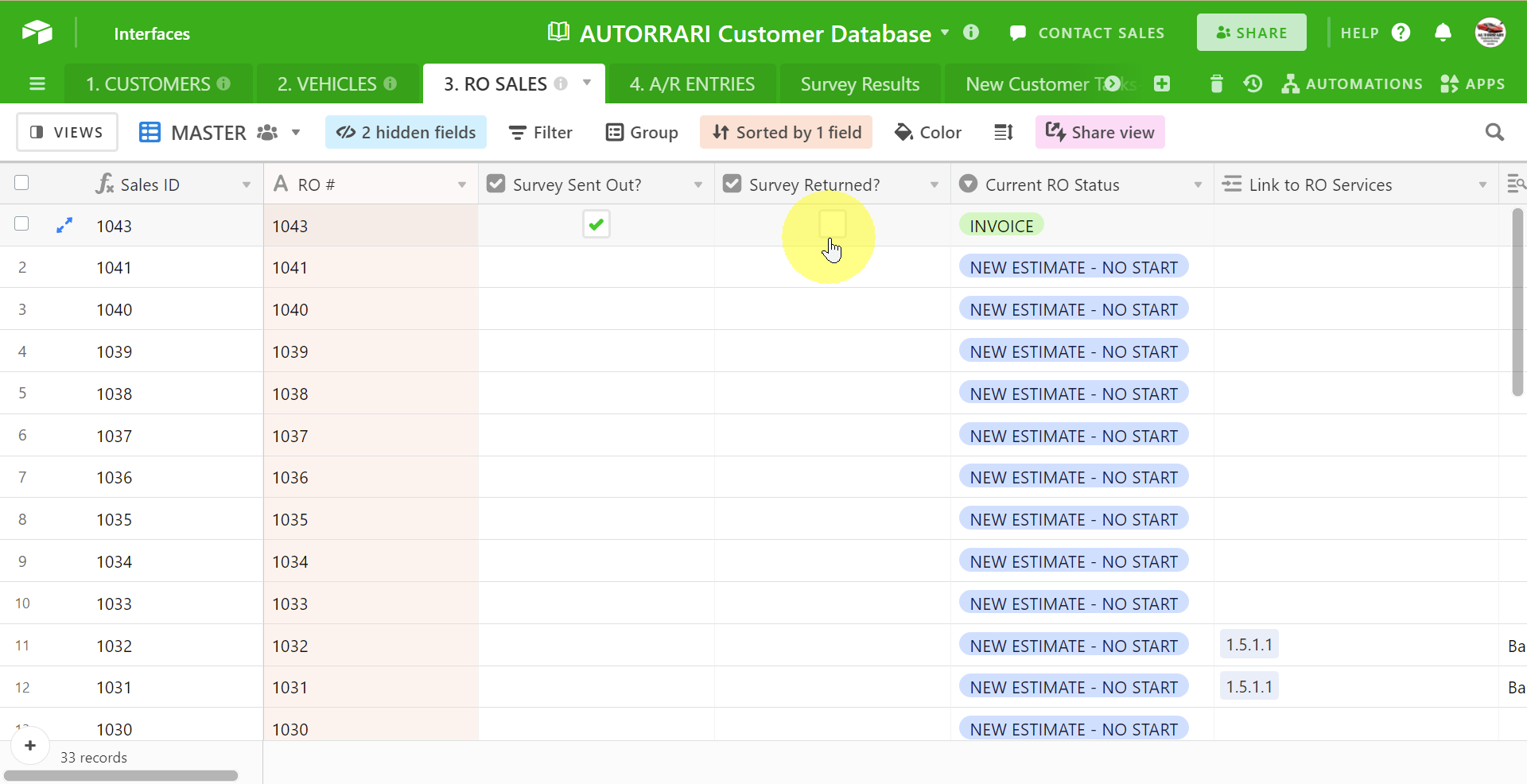Select RO # cell 1040
The height and width of the screenshot is (784, 1527).
[x=371, y=309]
